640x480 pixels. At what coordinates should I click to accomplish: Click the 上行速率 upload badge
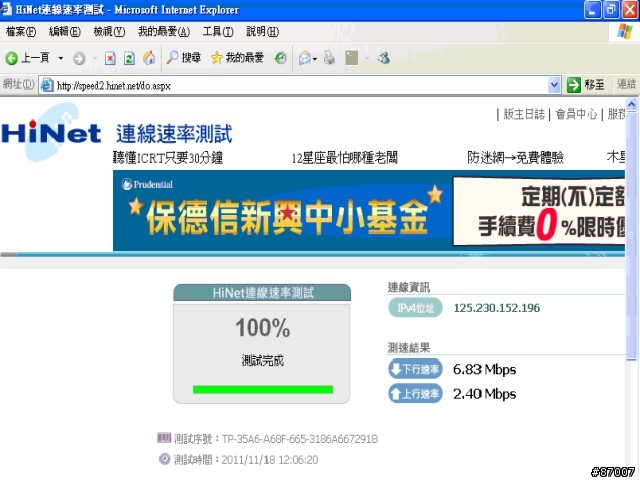415,393
